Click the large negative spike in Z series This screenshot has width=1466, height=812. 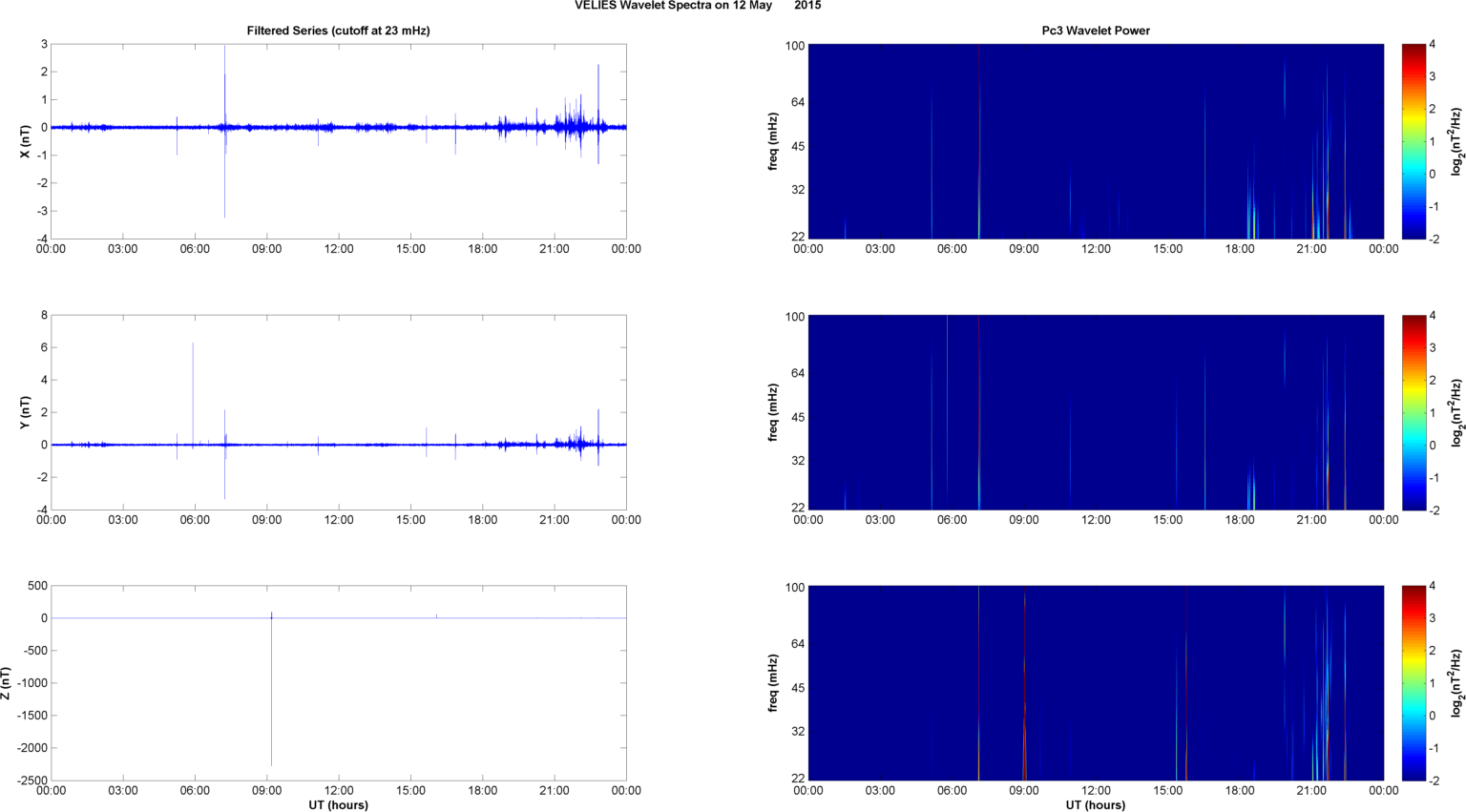point(271,692)
